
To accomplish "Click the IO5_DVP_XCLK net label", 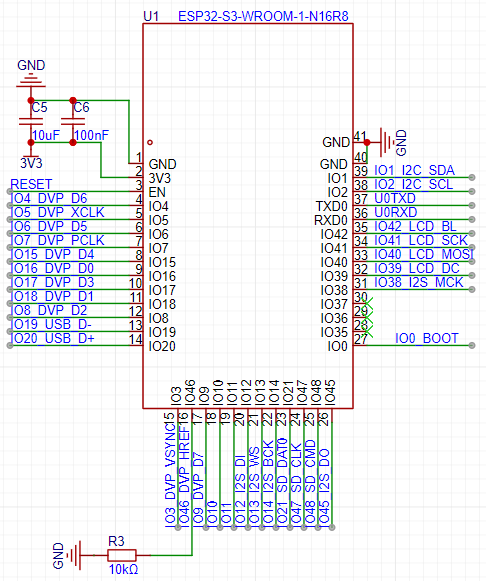I will tap(58, 212).
